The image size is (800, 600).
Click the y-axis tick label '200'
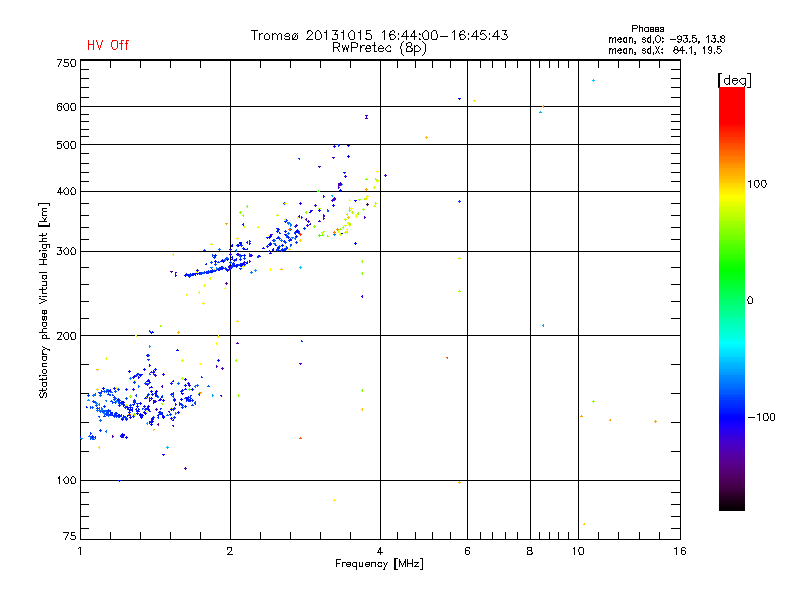point(66,336)
